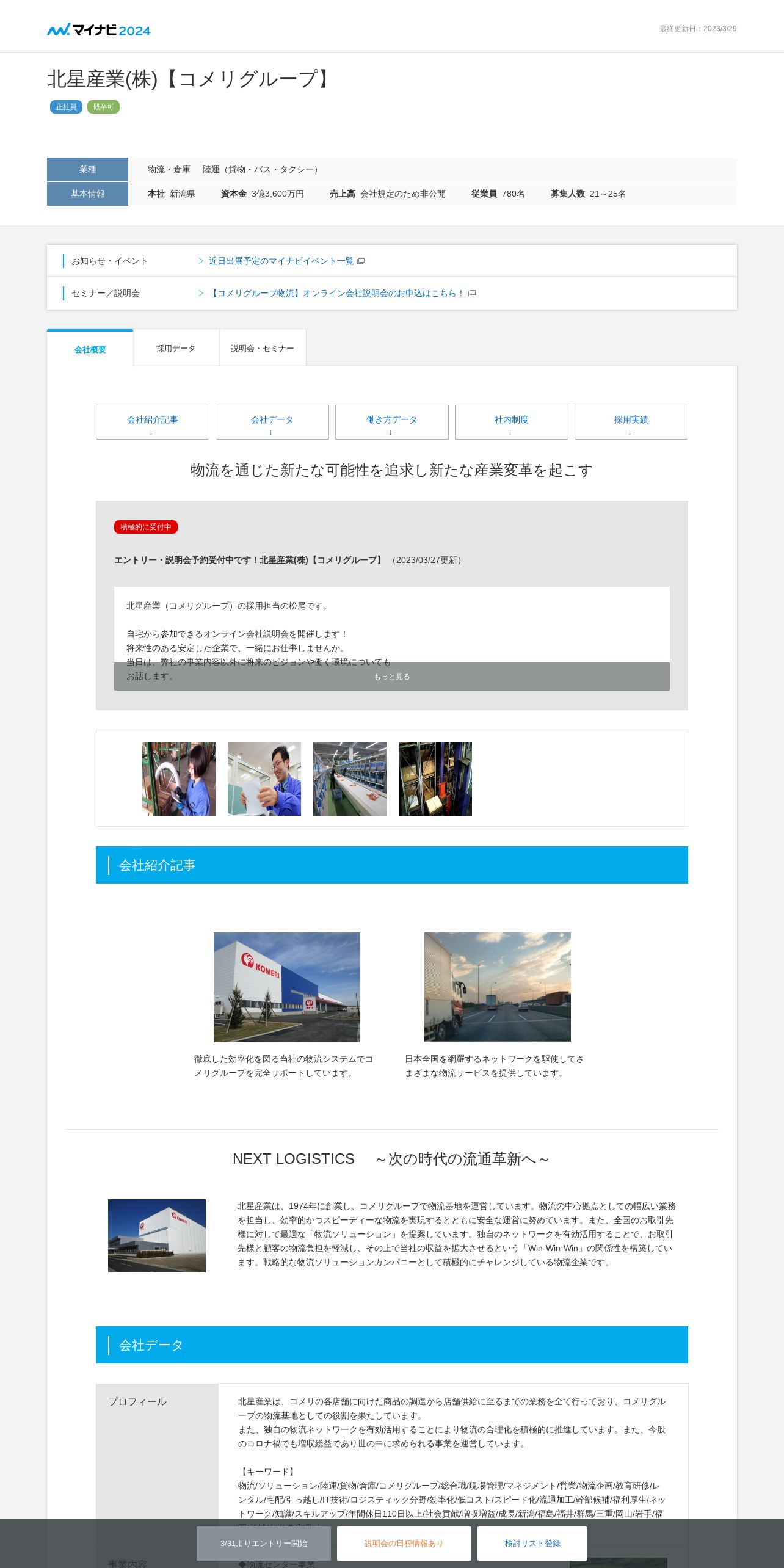784x1568 pixels.
Task: Jump to 採用実績 section anchor
Action: click(631, 422)
